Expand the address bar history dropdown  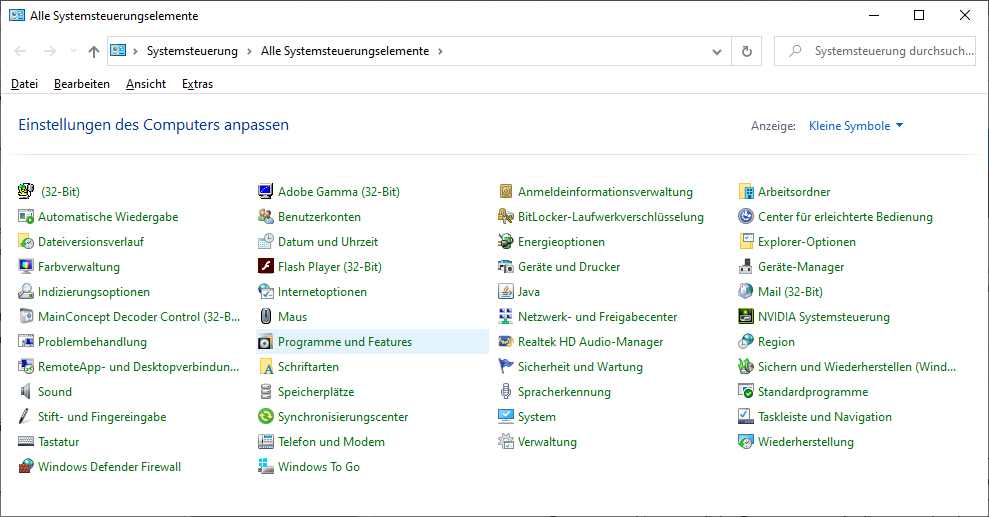click(717, 52)
